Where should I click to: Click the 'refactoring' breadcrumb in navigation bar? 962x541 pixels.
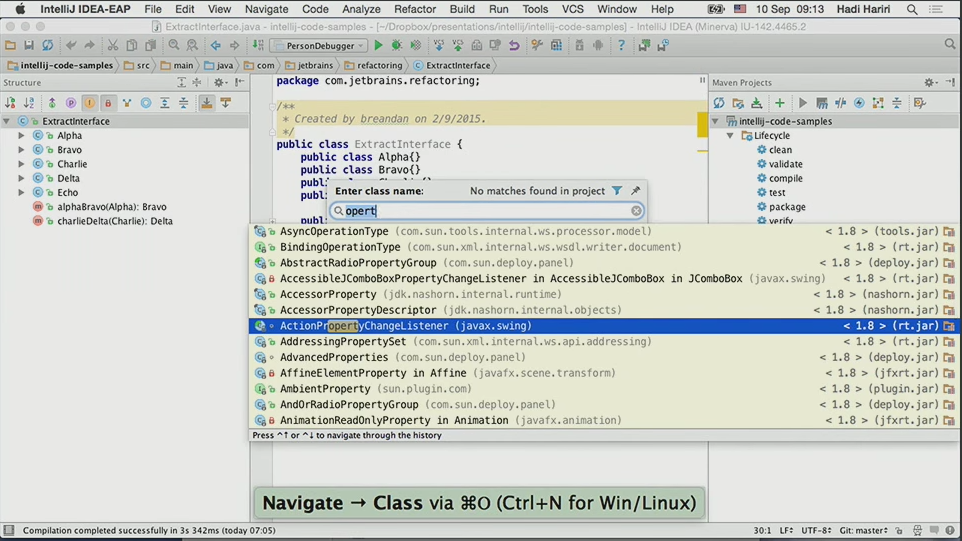[x=372, y=65]
